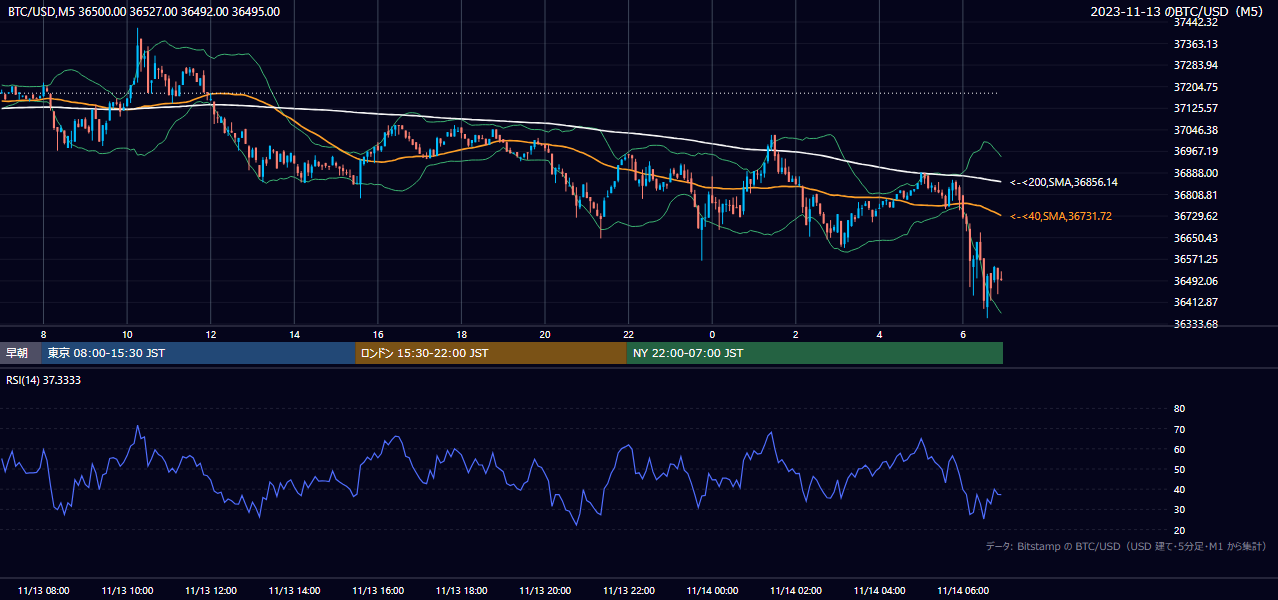Select the 36808.81 price axis label

point(1195,195)
